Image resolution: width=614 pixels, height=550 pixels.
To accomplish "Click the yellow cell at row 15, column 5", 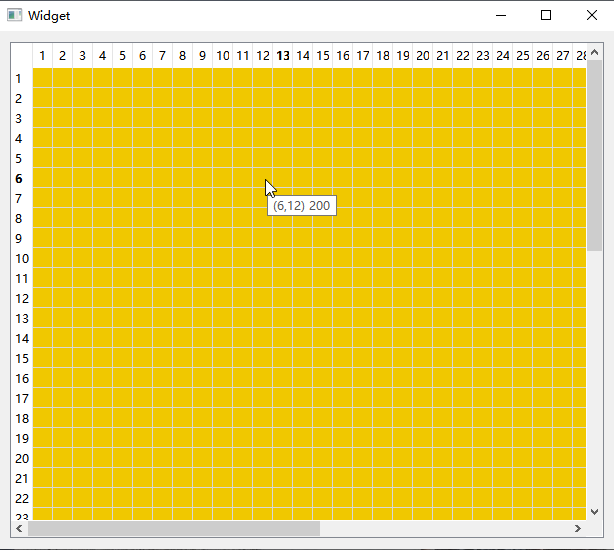I will coord(123,358).
